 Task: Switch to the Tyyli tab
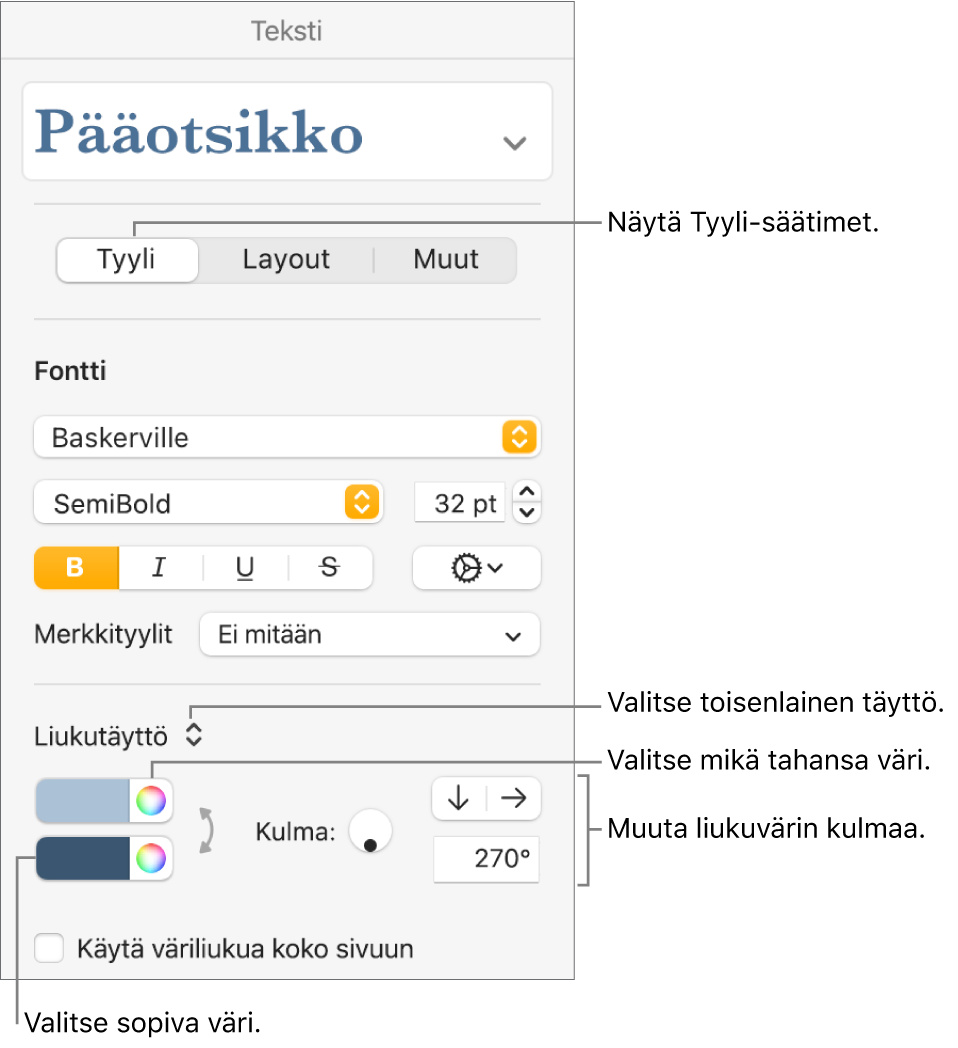(127, 259)
